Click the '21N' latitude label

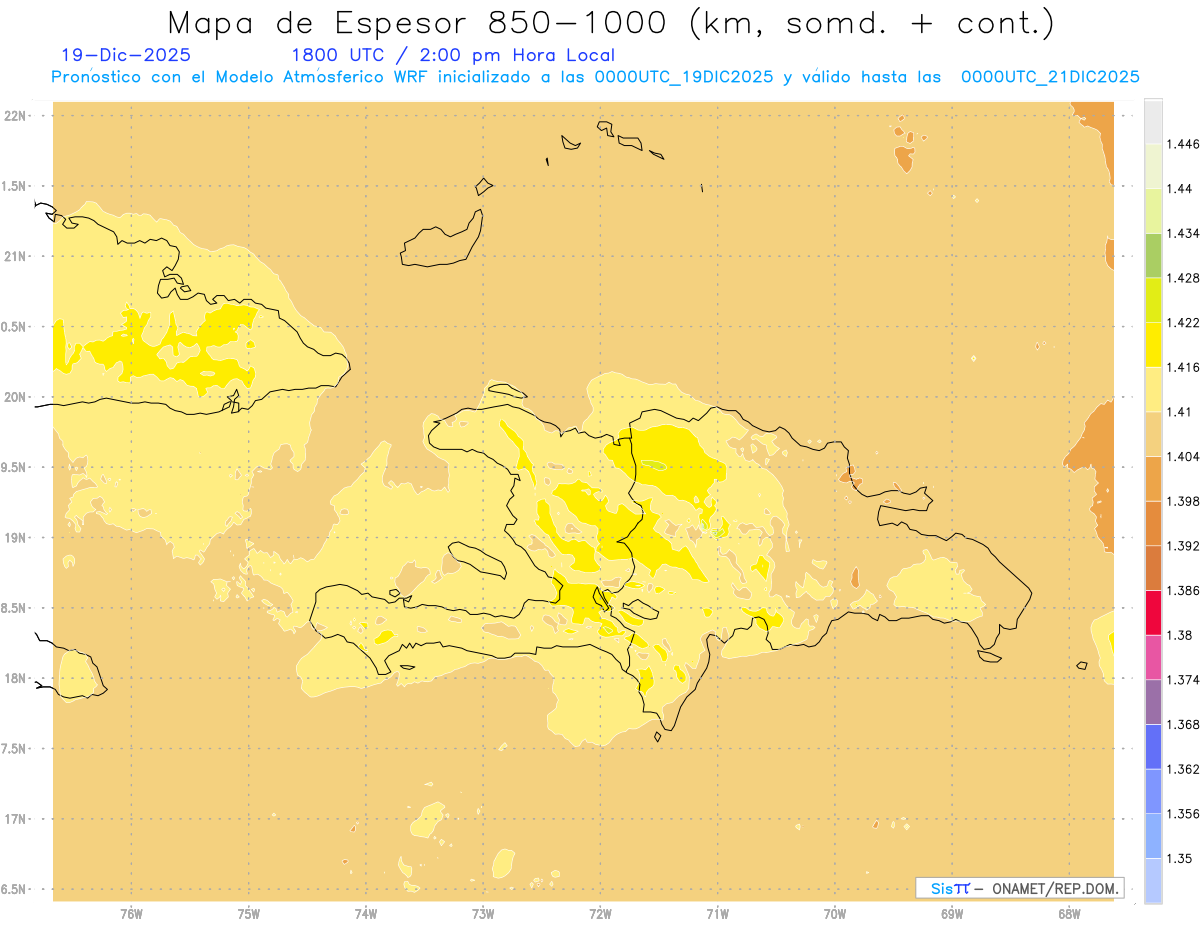pyautogui.click(x=17, y=256)
